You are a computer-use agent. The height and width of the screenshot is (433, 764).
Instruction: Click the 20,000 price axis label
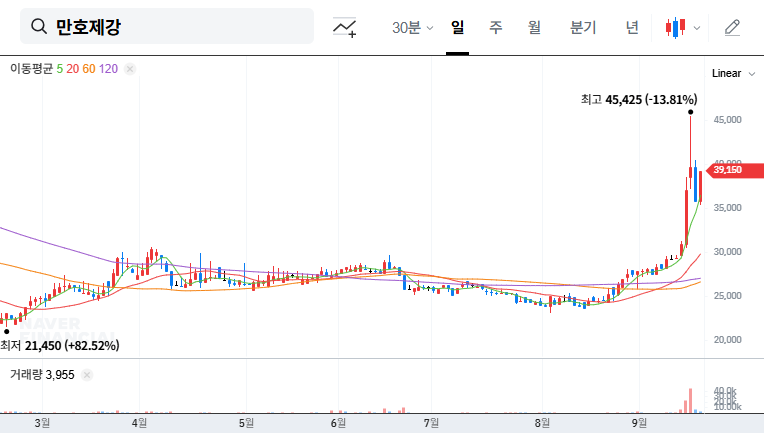(x=727, y=340)
